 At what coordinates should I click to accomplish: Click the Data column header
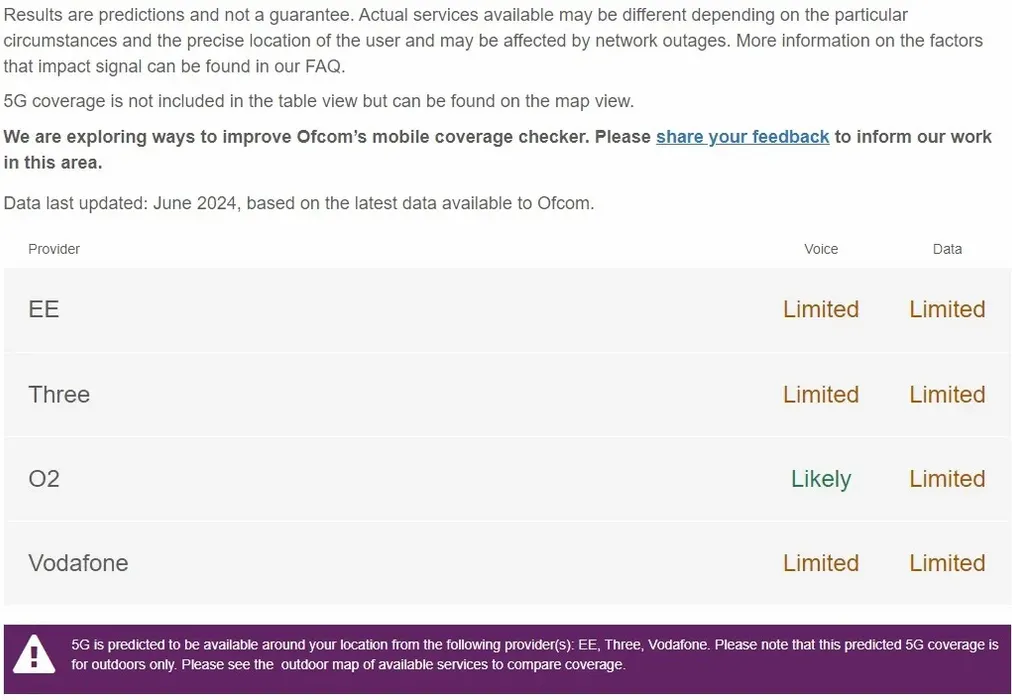(x=947, y=249)
